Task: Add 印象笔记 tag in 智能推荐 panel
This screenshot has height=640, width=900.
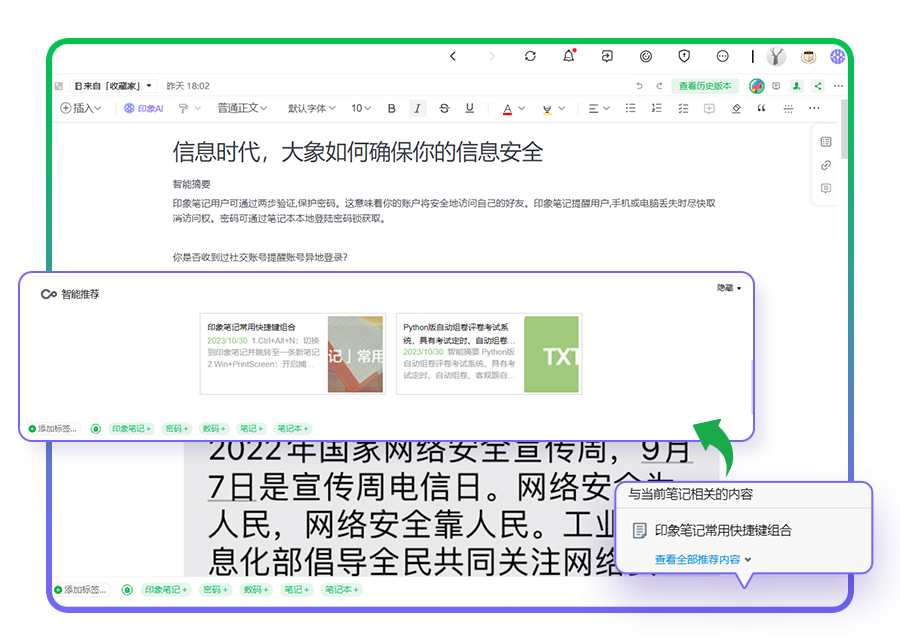Action: click(131, 429)
